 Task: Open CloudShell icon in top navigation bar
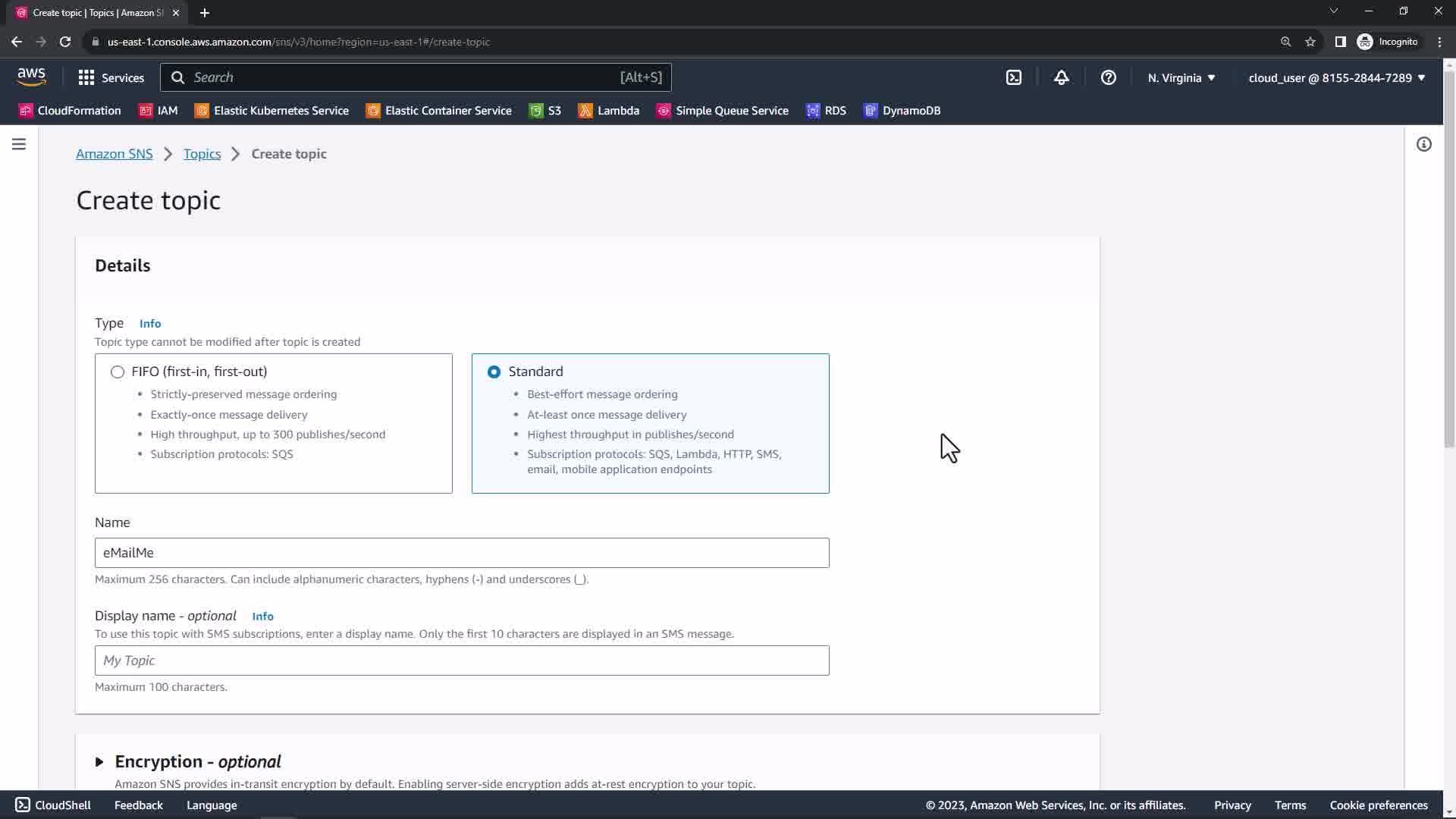[x=1014, y=77]
